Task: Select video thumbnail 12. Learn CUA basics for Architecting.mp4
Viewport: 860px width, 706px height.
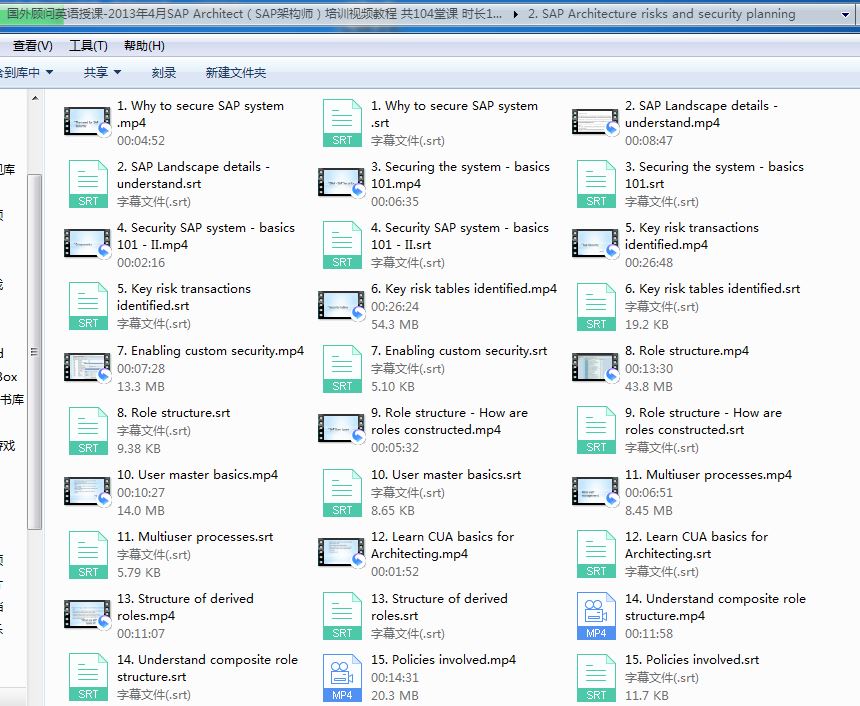Action: [x=342, y=552]
